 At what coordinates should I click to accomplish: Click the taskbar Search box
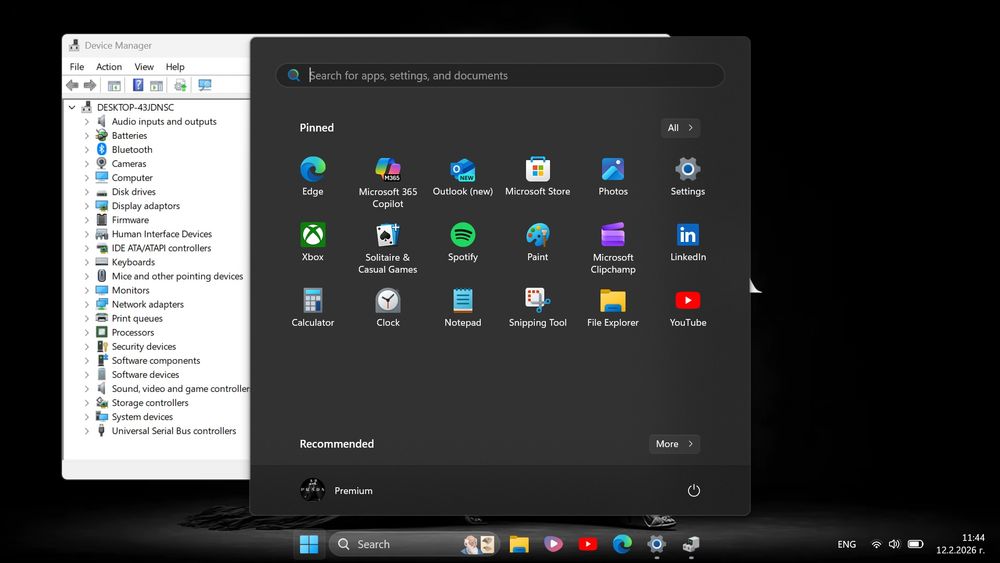tap(413, 544)
